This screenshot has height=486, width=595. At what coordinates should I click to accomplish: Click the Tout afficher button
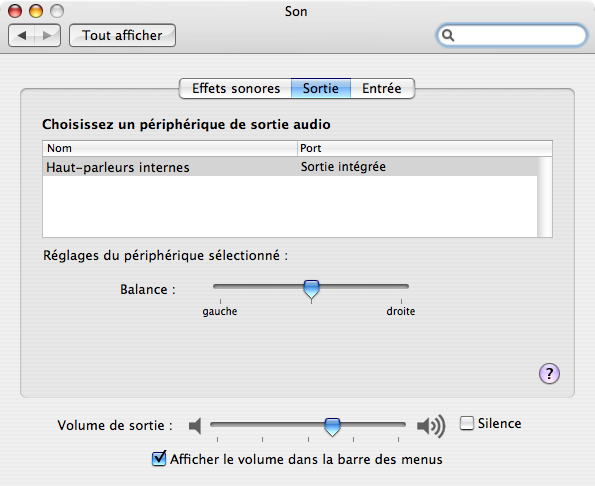122,35
